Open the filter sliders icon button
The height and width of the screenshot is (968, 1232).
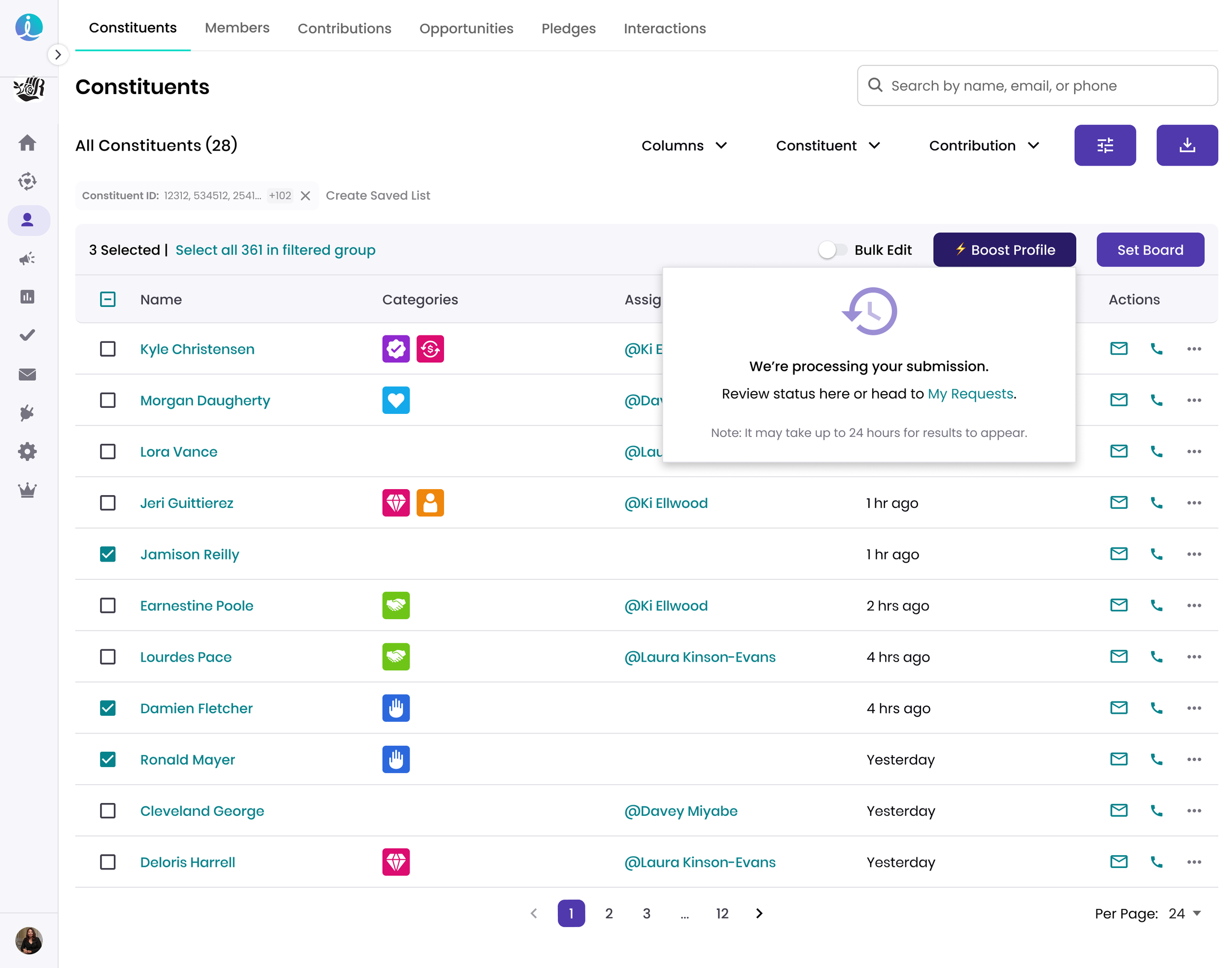tap(1104, 146)
